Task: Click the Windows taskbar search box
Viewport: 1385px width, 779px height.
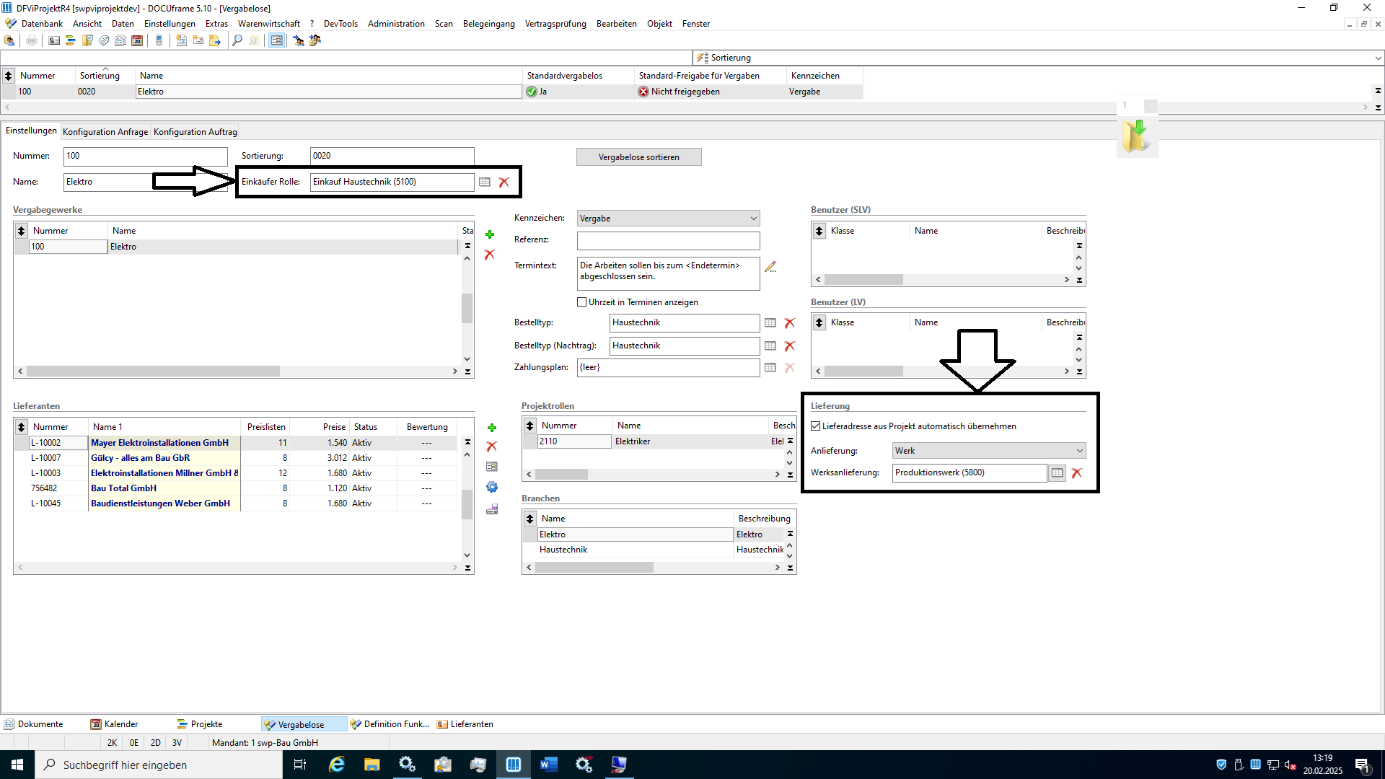Action: pyautogui.click(x=160, y=765)
